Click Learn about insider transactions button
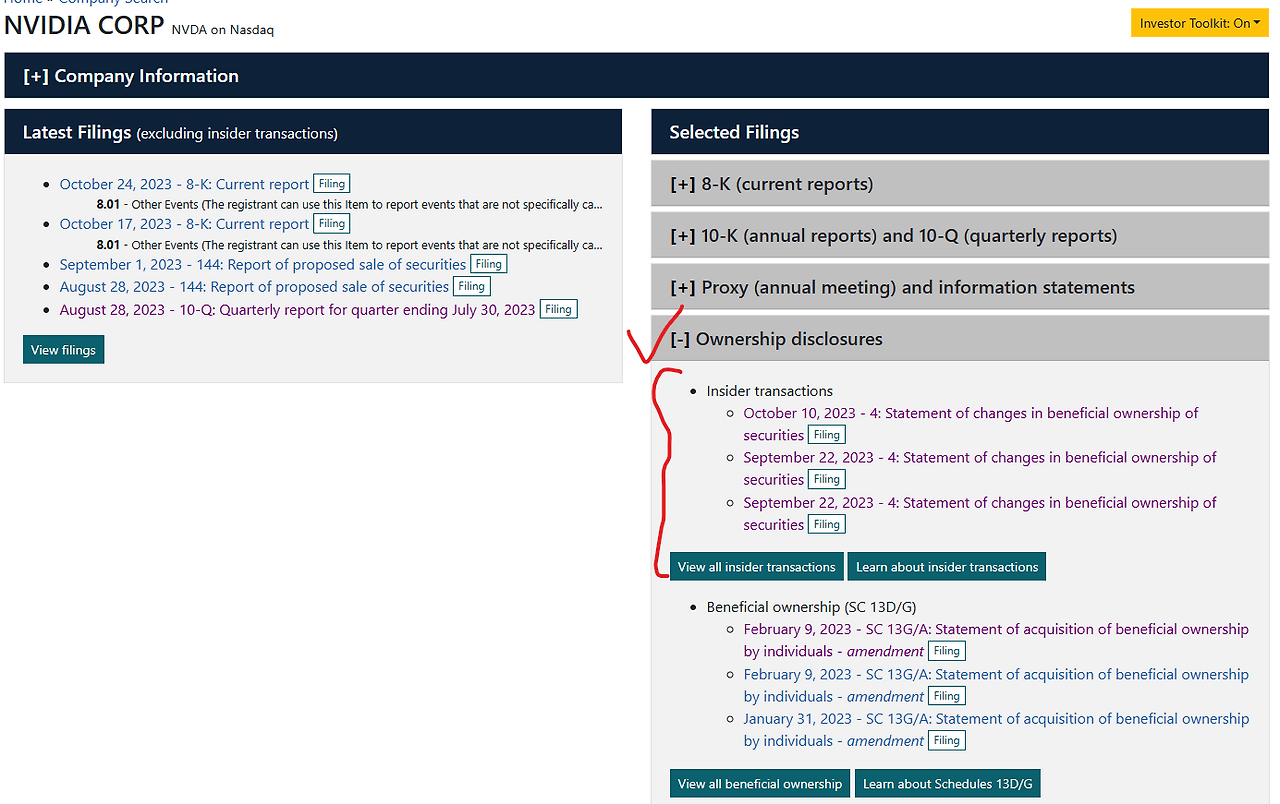Screen dimensions: 1280x804 [x=947, y=567]
